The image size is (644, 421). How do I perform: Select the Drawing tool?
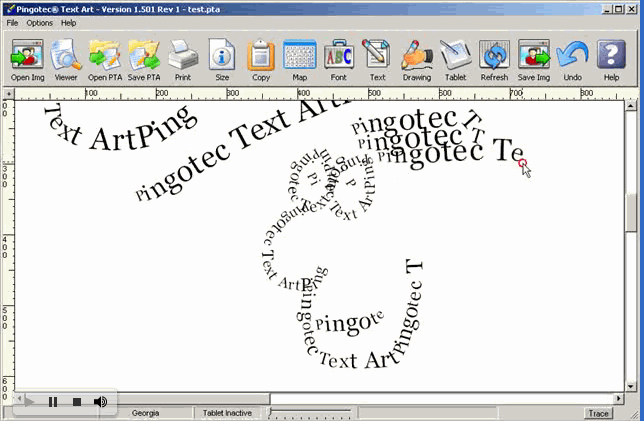click(416, 60)
